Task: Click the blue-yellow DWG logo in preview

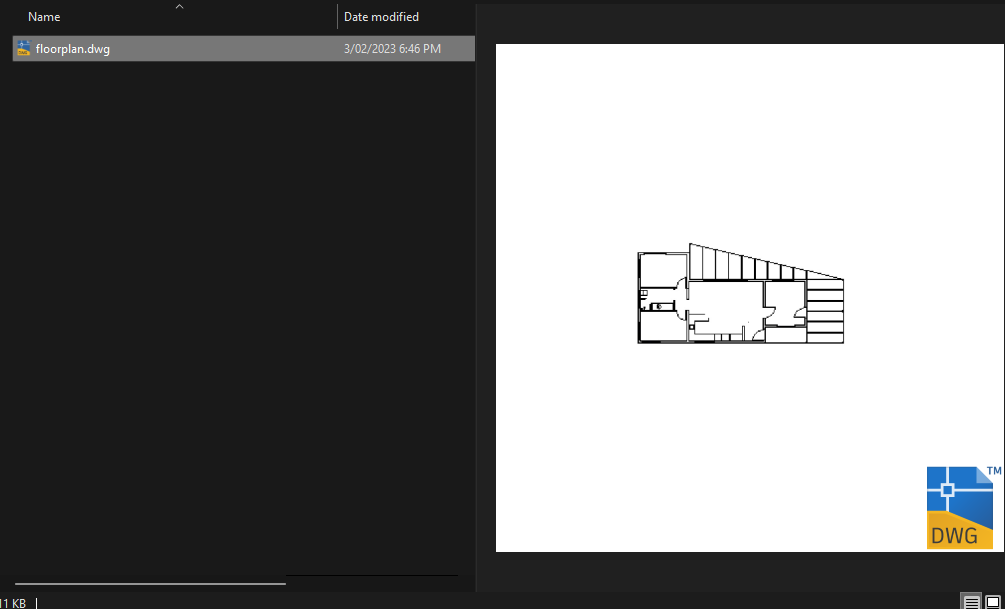Action: pyautogui.click(x=959, y=508)
